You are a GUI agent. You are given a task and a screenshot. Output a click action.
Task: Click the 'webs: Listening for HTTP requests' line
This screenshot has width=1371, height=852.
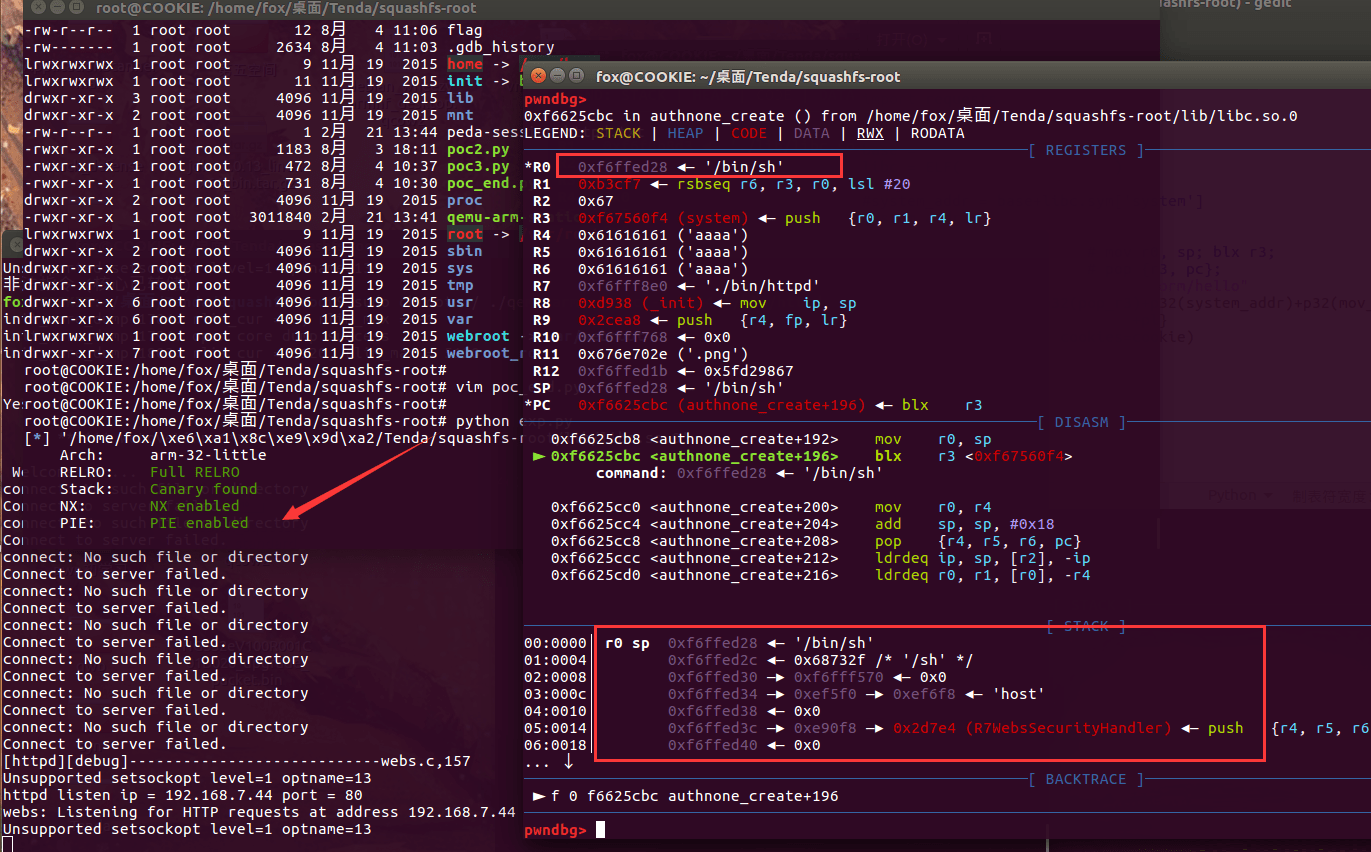coord(259,813)
